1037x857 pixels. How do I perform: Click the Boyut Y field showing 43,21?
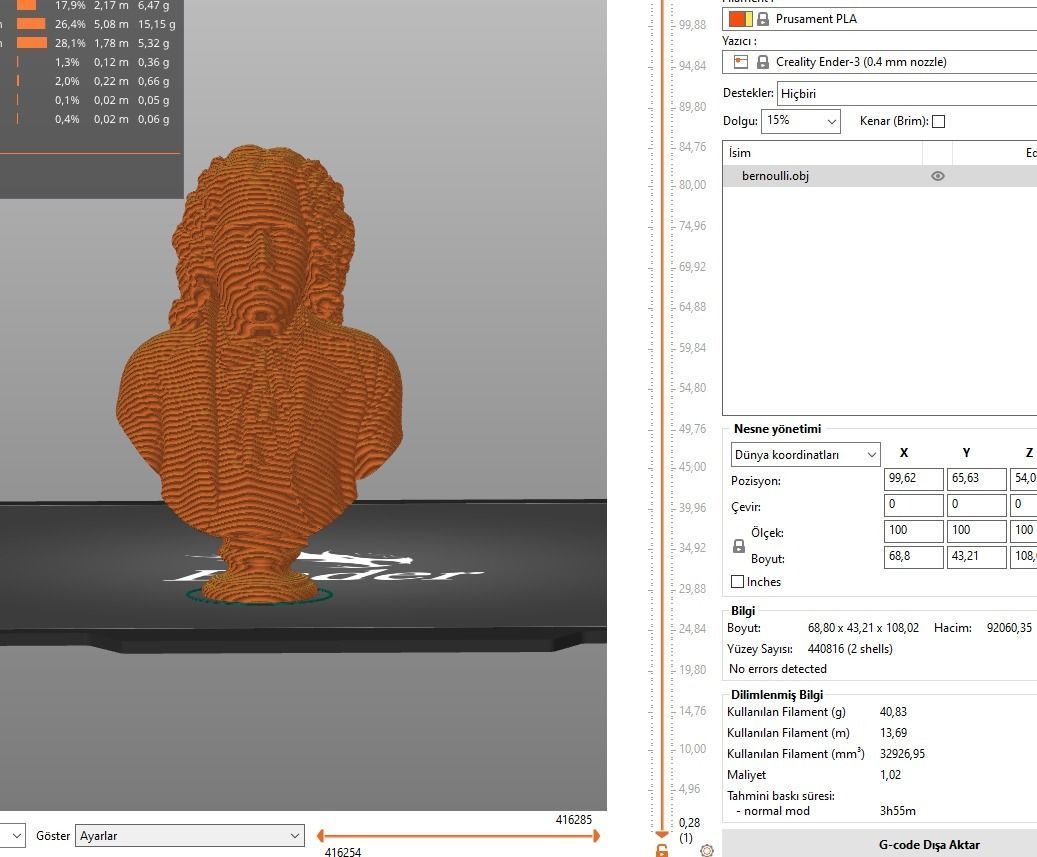(x=976, y=557)
